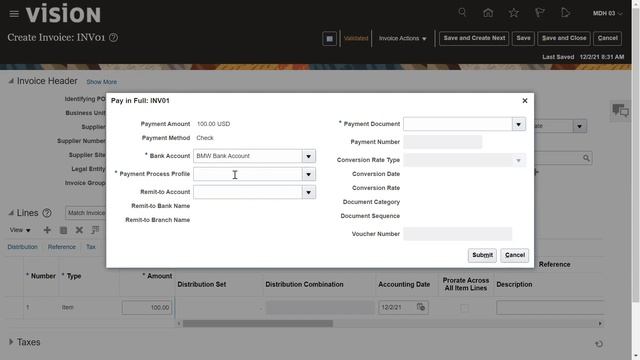Click the search magnifier in header
The image size is (640, 360).
point(462,13)
